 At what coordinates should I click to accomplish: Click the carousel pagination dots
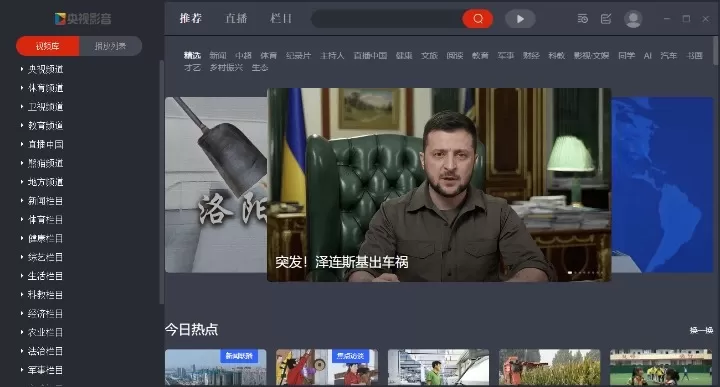pyautogui.click(x=585, y=273)
